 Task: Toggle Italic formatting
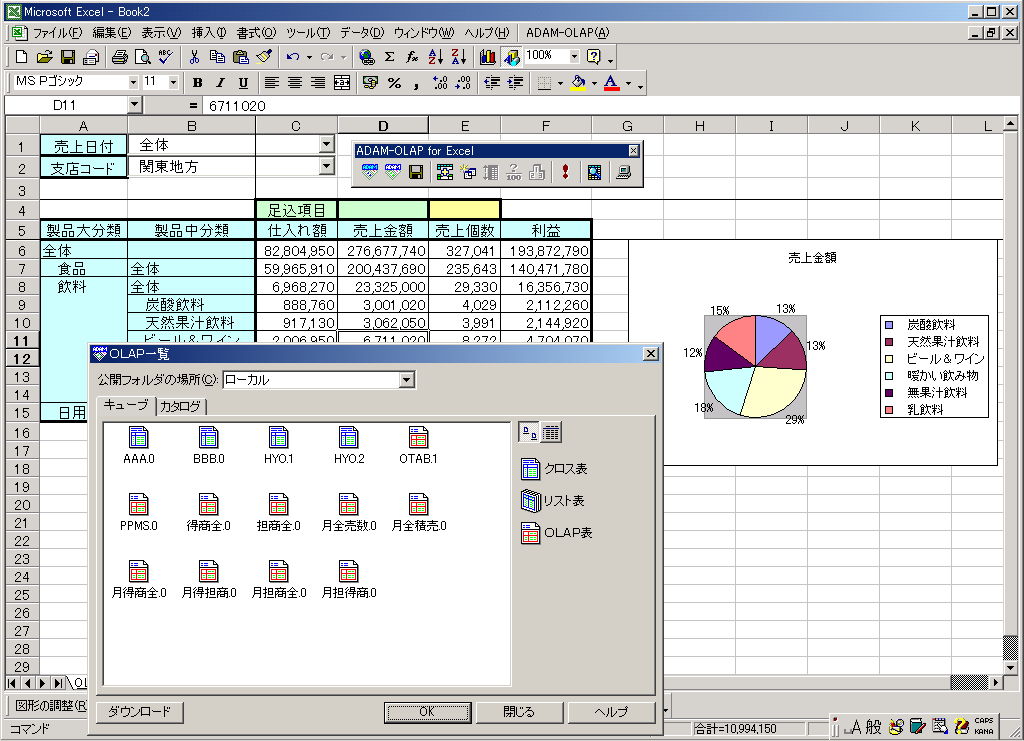(220, 82)
